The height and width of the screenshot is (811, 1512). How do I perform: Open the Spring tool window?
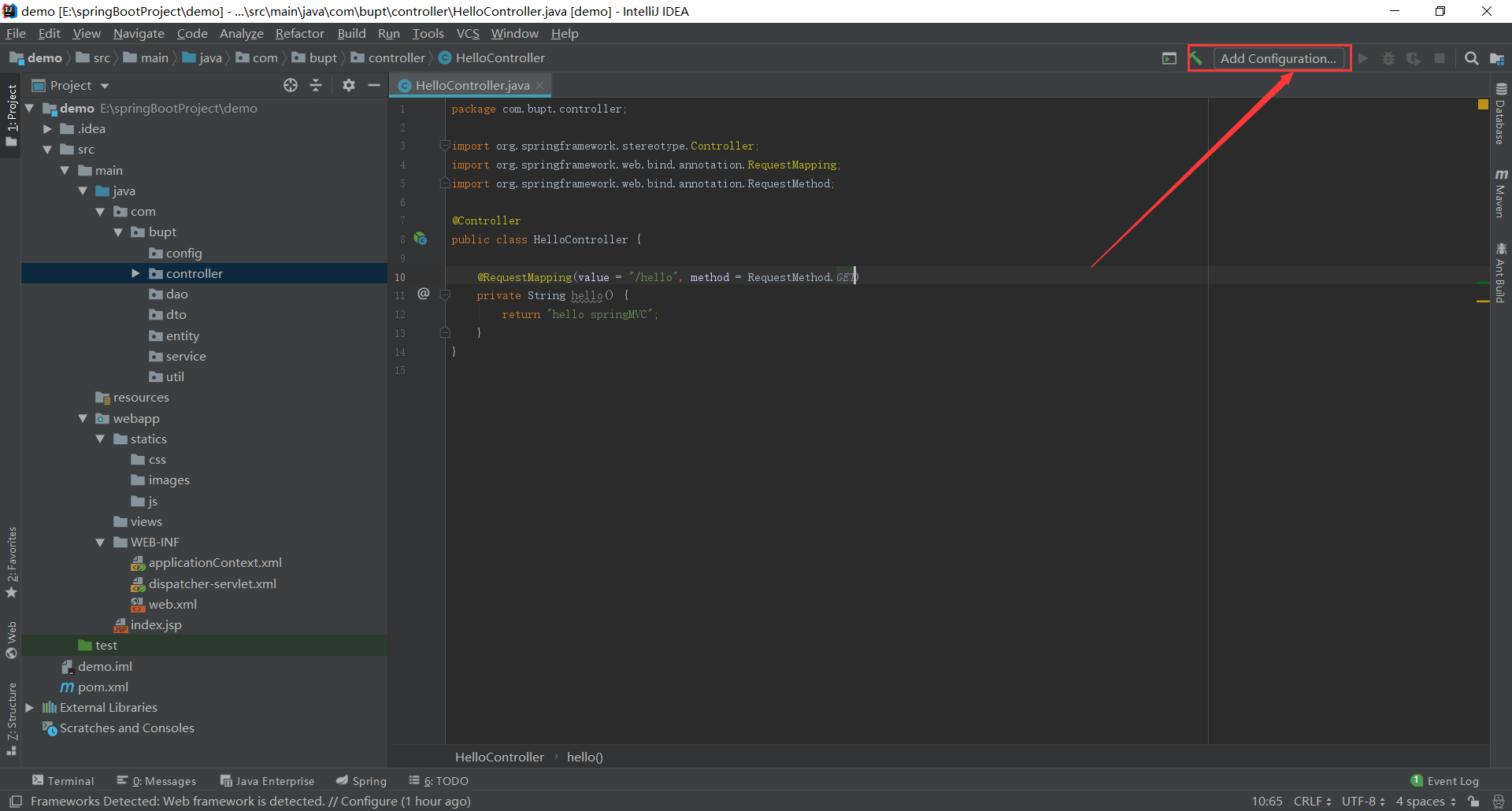[x=361, y=780]
